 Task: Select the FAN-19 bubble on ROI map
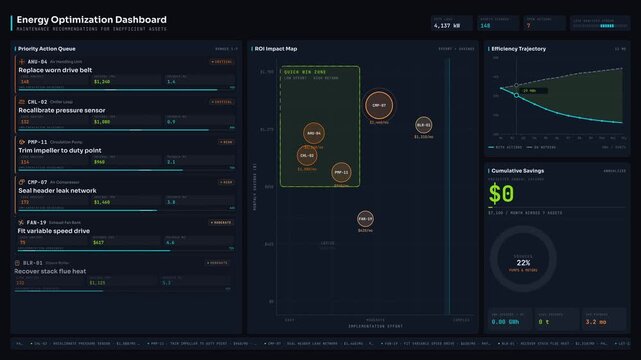[x=365, y=219]
